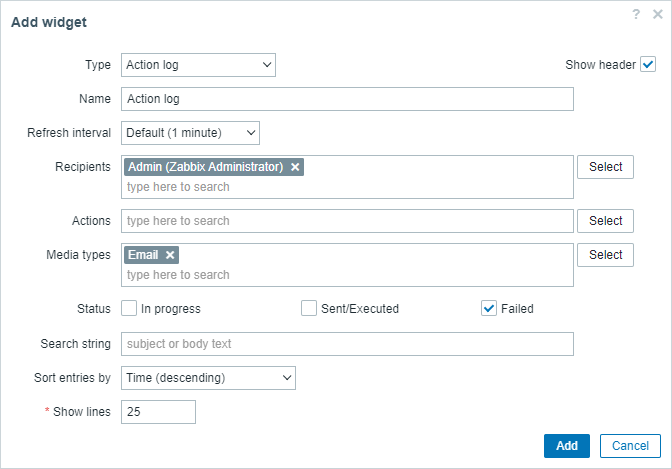Image resolution: width=672 pixels, height=469 pixels.
Task: Click the Actions search field
Action: coord(347,221)
